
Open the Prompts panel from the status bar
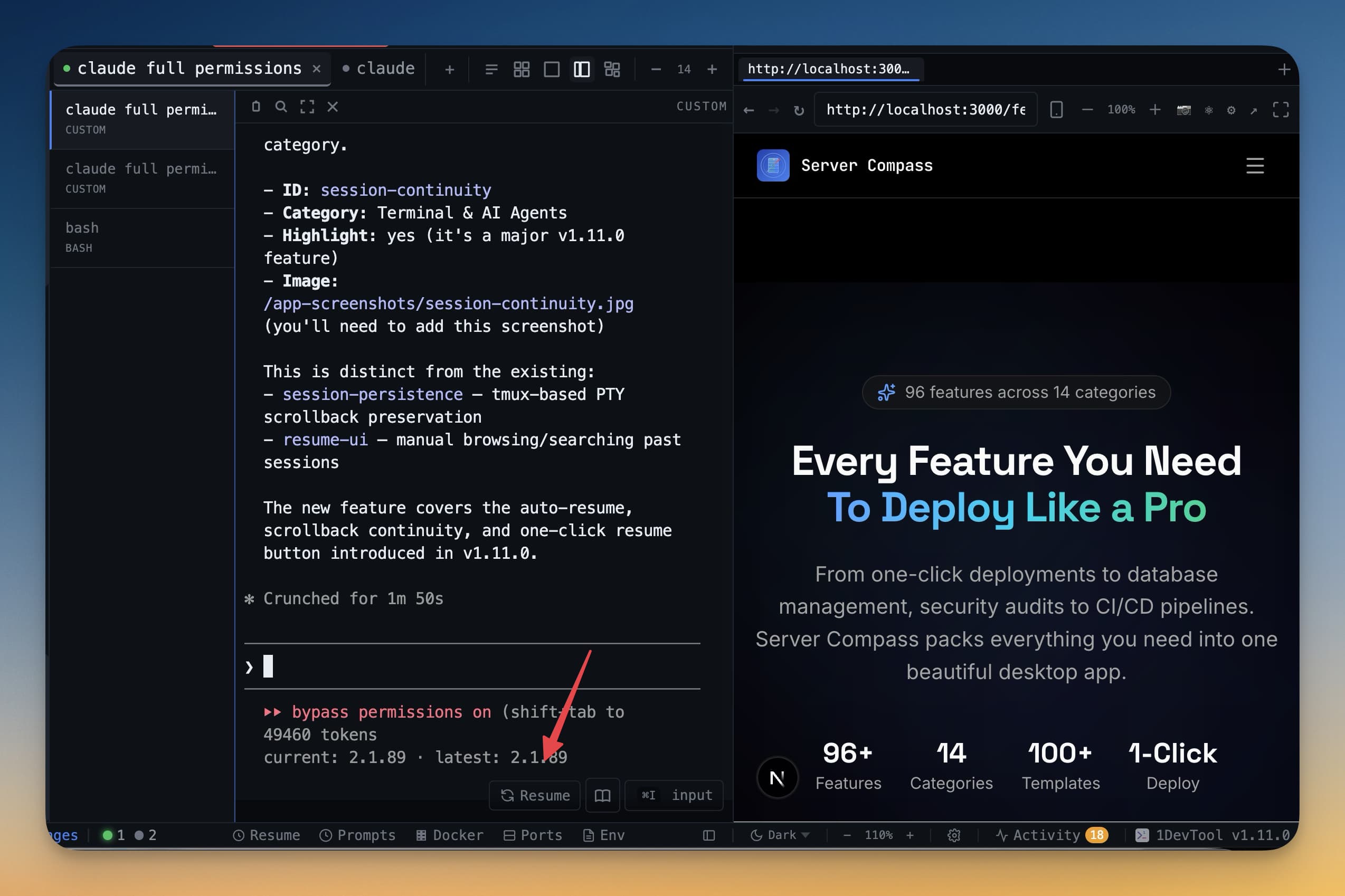pos(358,835)
